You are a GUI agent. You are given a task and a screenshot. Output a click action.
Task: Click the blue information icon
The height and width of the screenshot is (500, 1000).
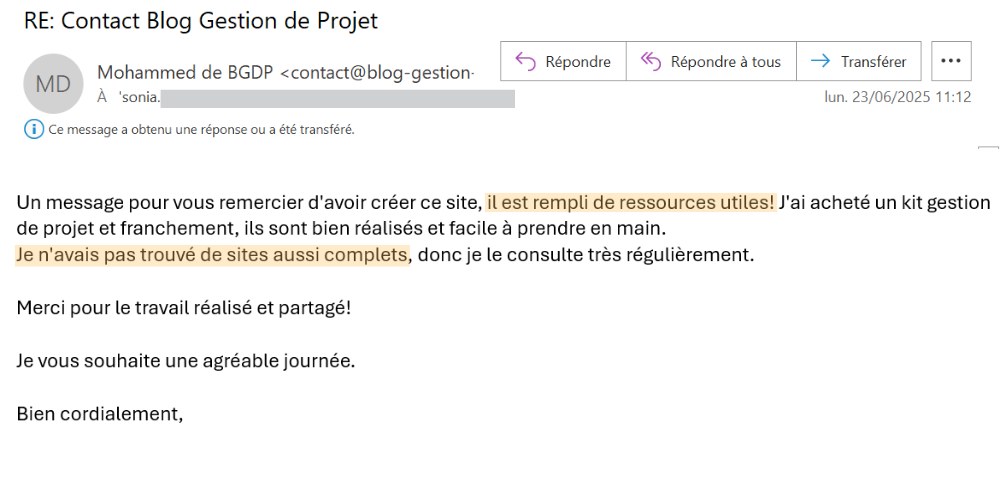click(34, 129)
